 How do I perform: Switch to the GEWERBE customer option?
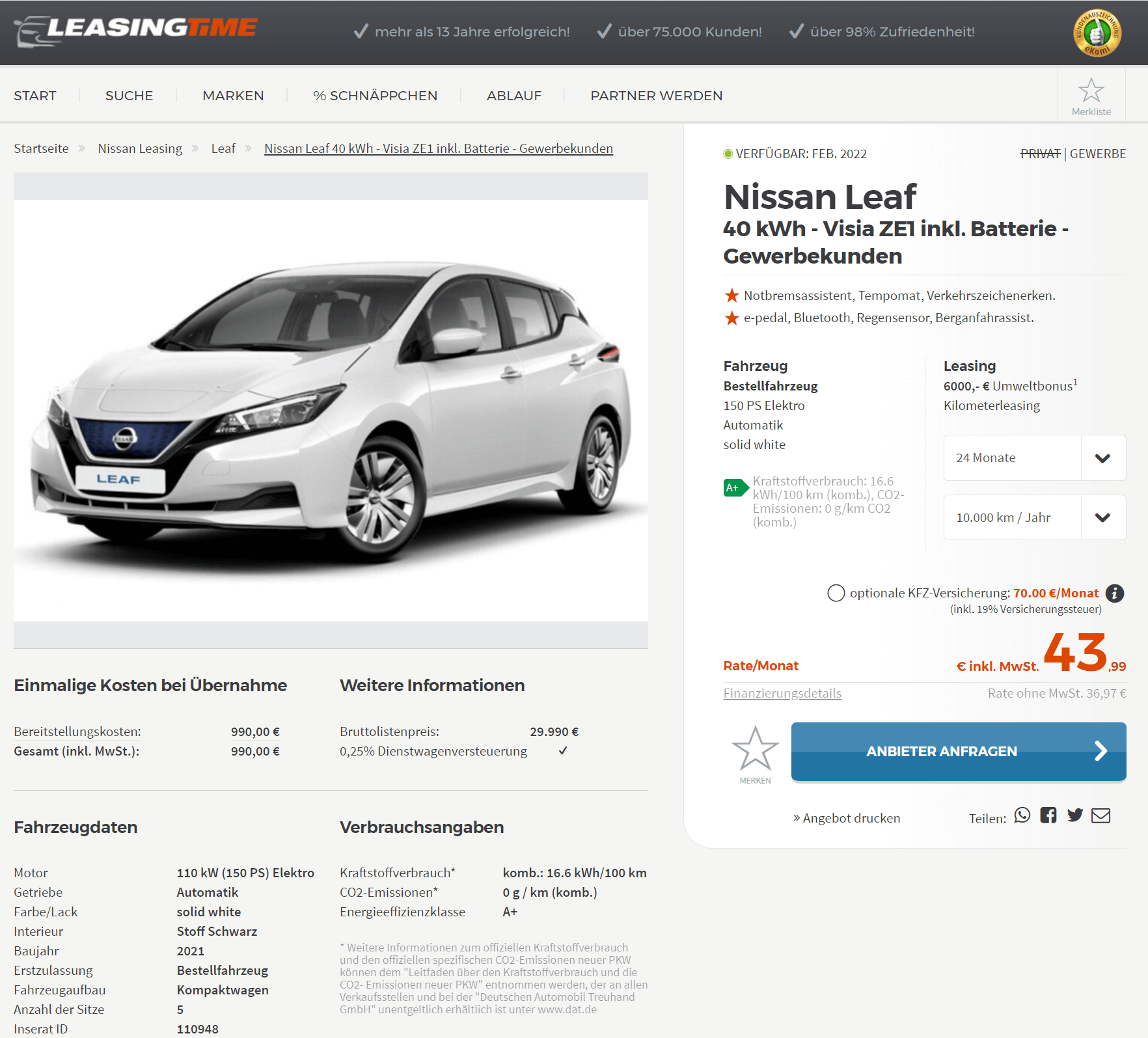point(1098,154)
